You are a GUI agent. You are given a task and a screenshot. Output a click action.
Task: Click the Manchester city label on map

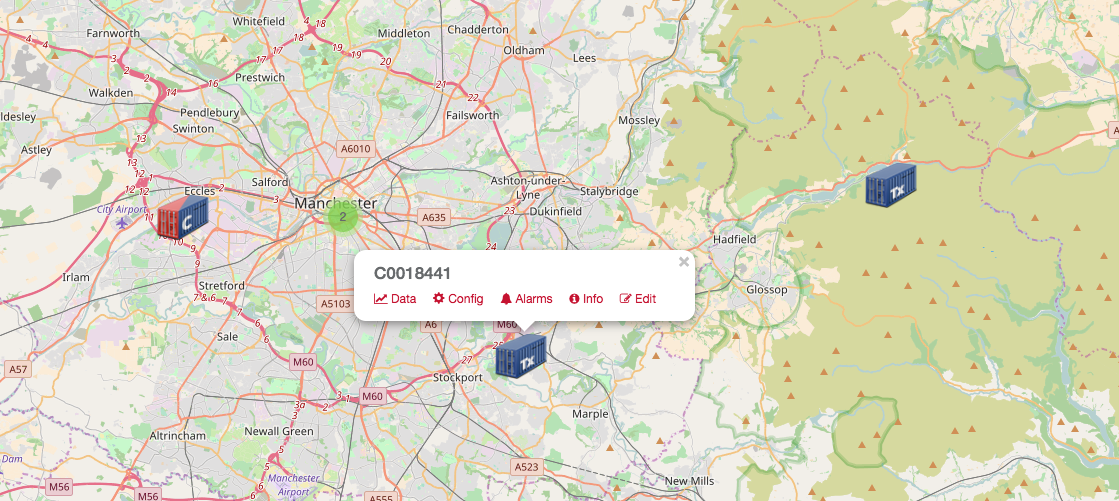pos(335,203)
